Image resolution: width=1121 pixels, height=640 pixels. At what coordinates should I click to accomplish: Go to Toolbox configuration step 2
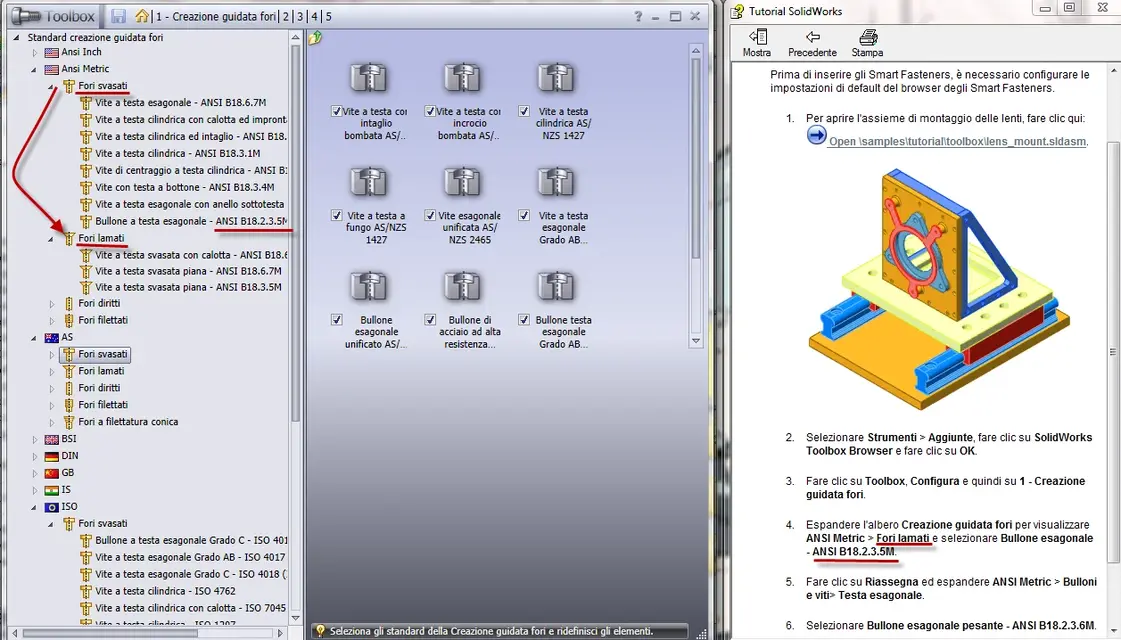(x=286, y=16)
